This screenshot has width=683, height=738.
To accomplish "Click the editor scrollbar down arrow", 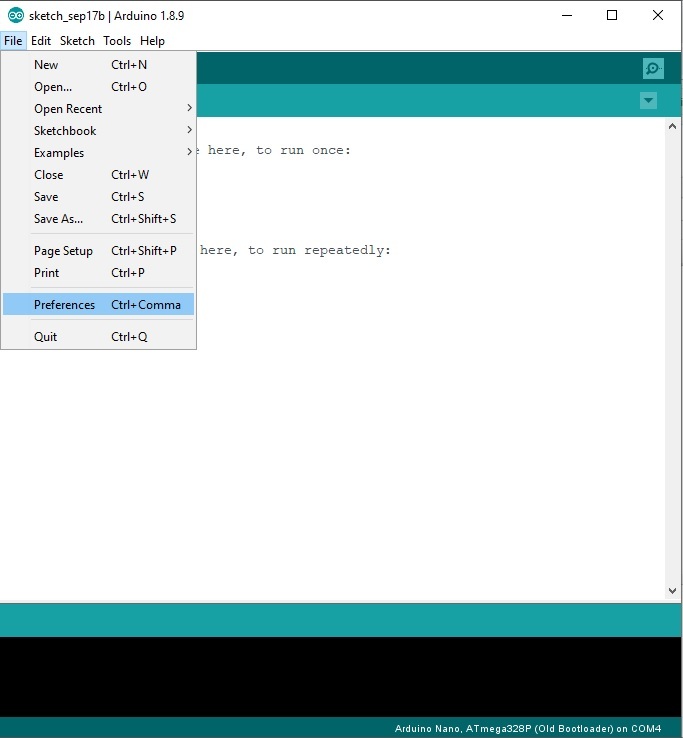I will coord(672,591).
